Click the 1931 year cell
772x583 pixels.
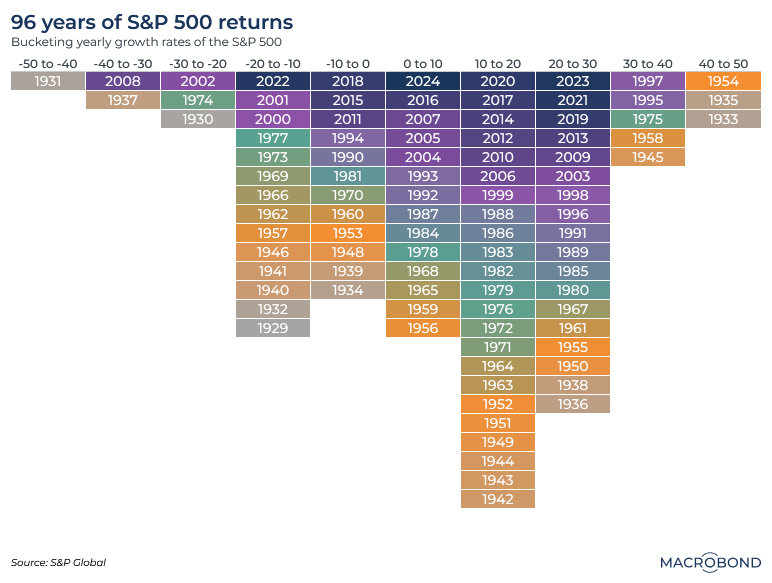[x=48, y=82]
